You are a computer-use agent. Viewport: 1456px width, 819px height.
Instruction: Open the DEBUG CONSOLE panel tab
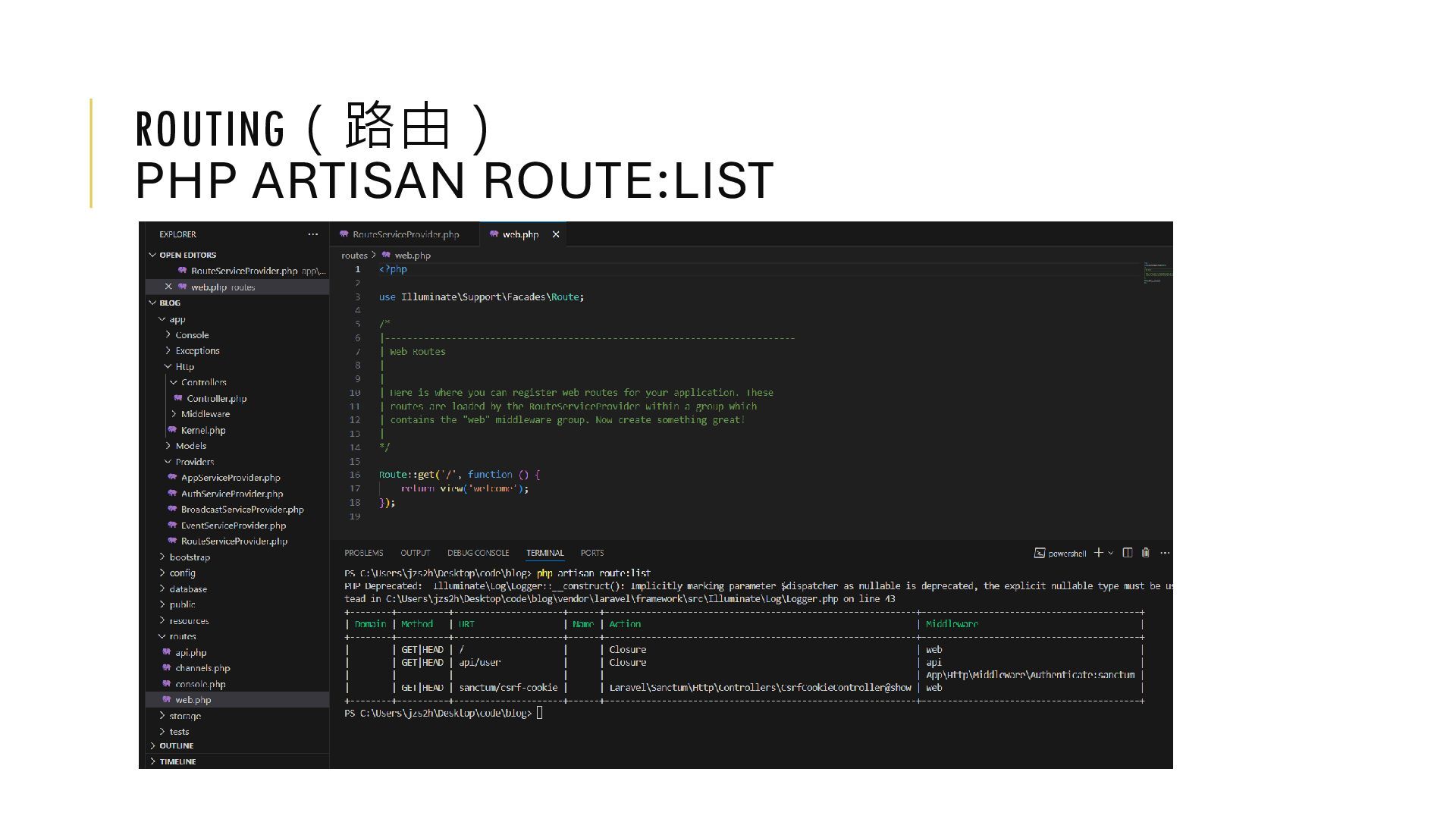478,553
